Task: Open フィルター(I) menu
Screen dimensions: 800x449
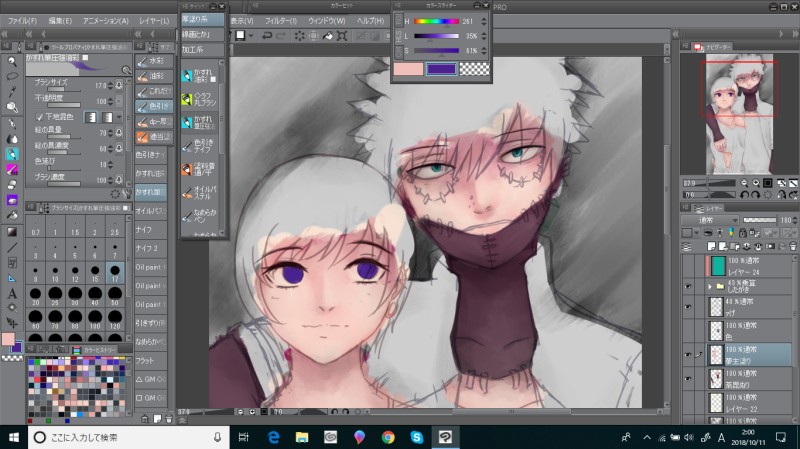Action: (281, 21)
